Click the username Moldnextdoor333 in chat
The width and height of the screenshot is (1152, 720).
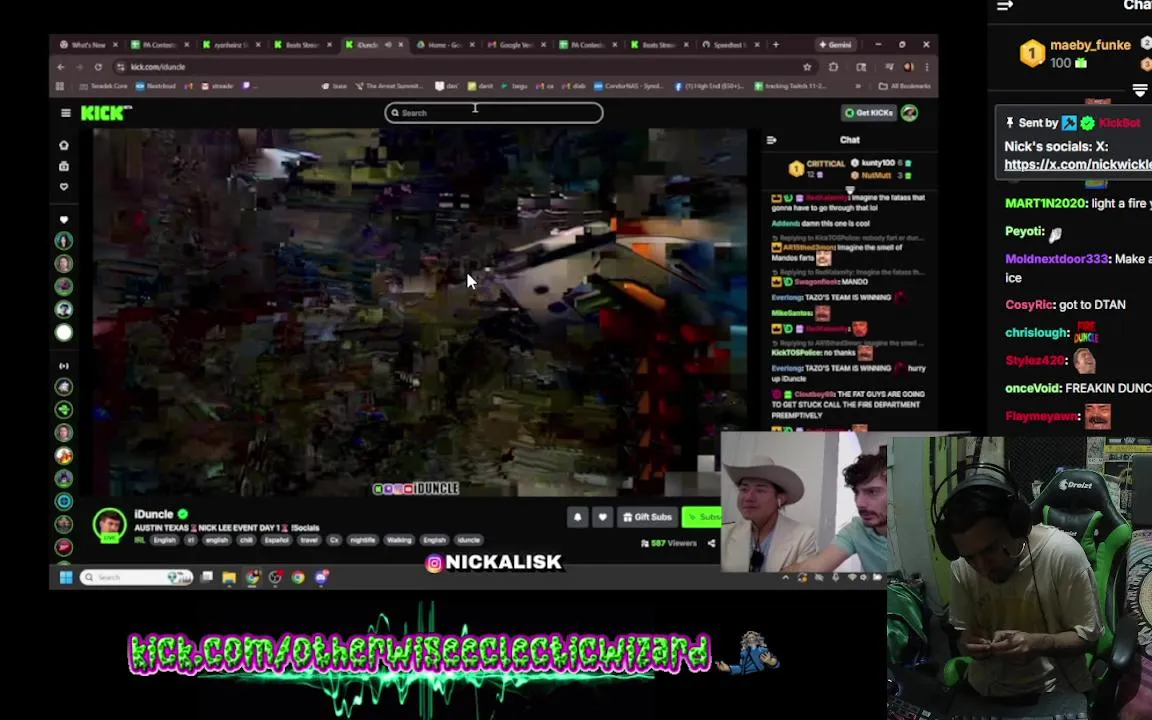[1056, 259]
